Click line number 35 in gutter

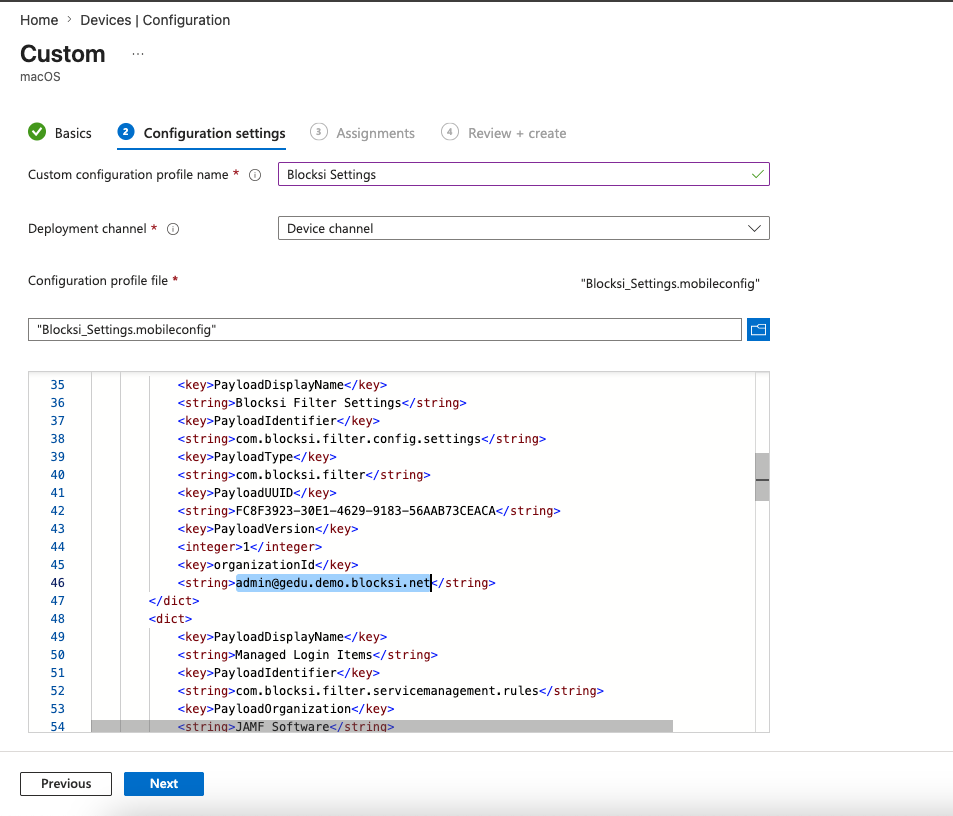pos(58,385)
